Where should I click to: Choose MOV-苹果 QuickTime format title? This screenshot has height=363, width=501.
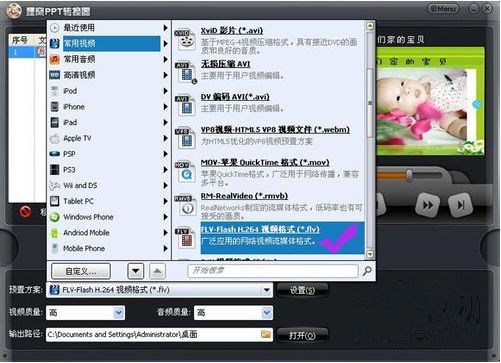(x=265, y=163)
